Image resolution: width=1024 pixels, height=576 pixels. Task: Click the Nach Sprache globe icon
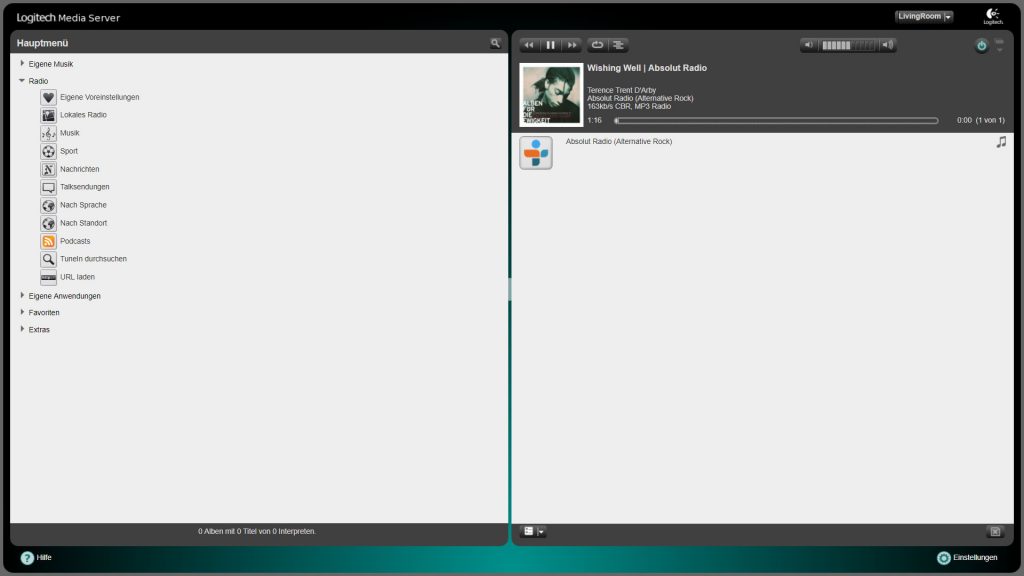[x=48, y=205]
